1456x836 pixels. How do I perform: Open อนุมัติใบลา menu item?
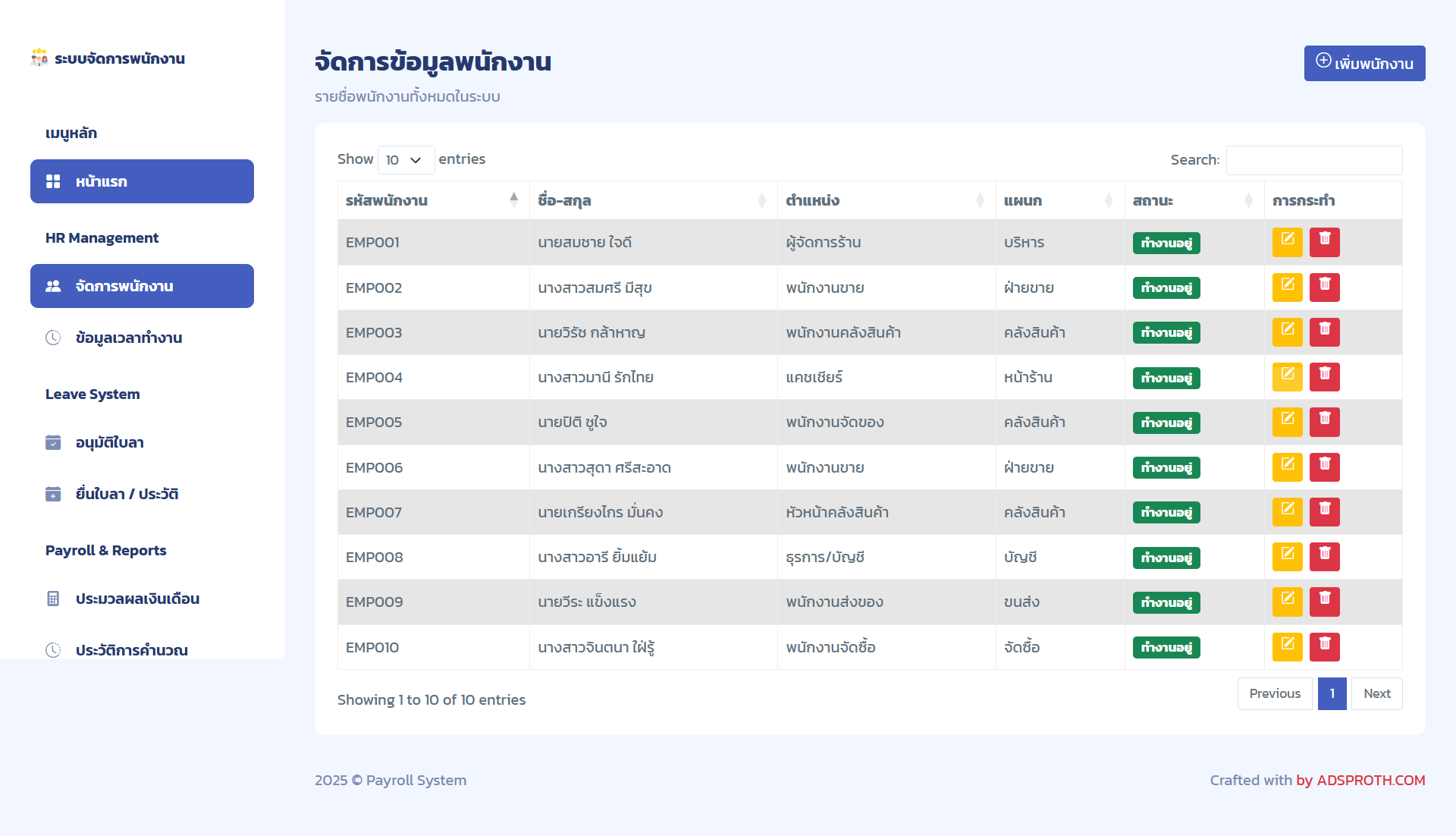[142, 442]
